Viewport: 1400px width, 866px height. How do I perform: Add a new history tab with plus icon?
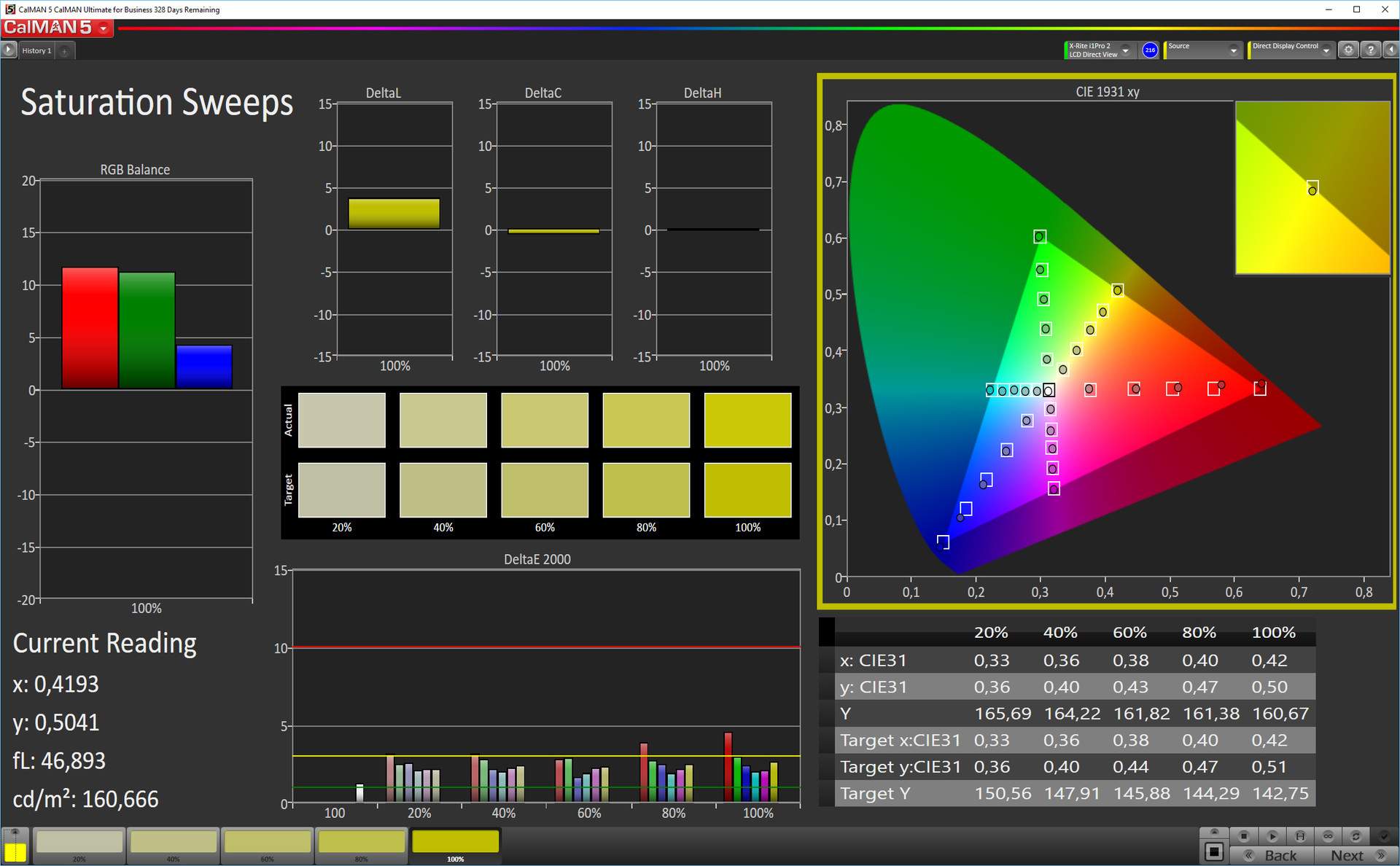pos(65,51)
